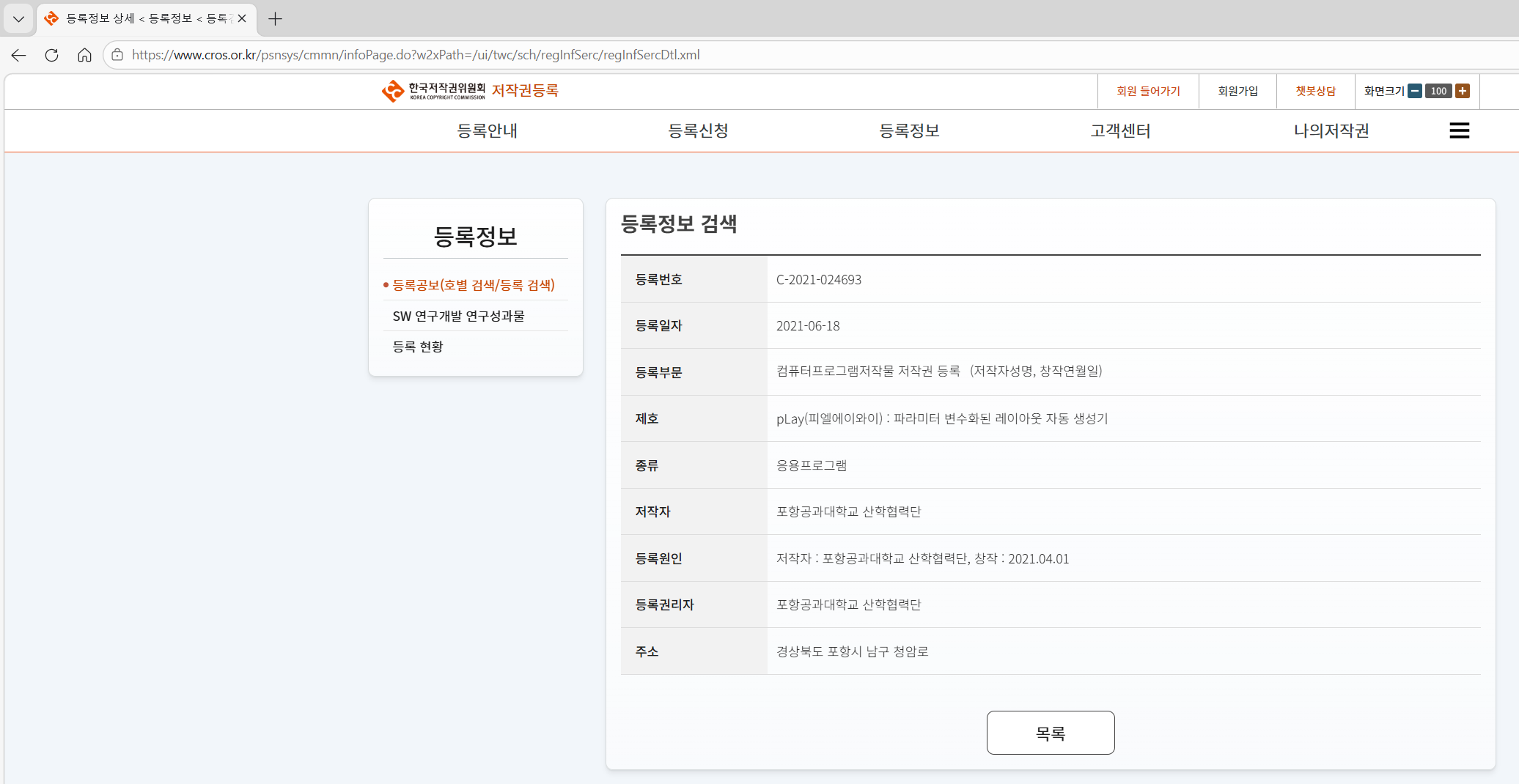Open browser home page icon
The width and height of the screenshot is (1519, 784).
tap(84, 55)
